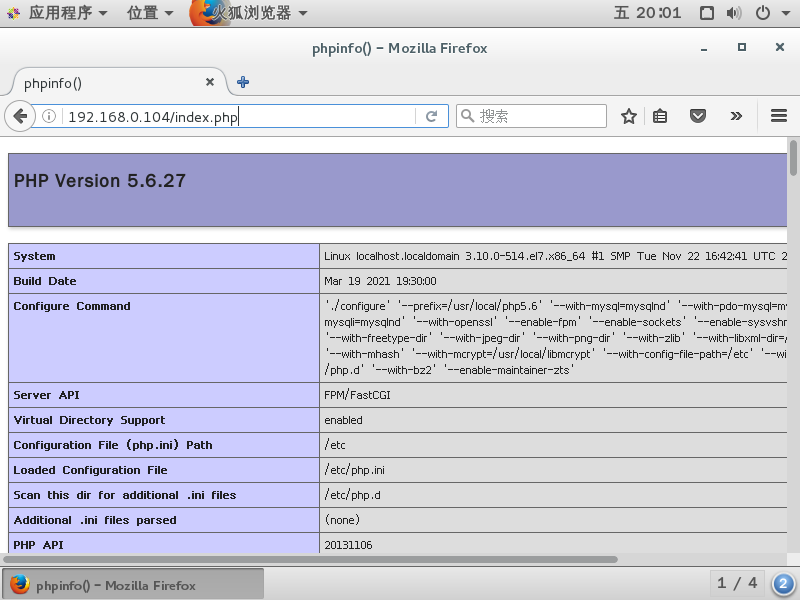Open the power icon system menu
Image resolution: width=800 pixels, height=600 pixels.
(x=763, y=13)
